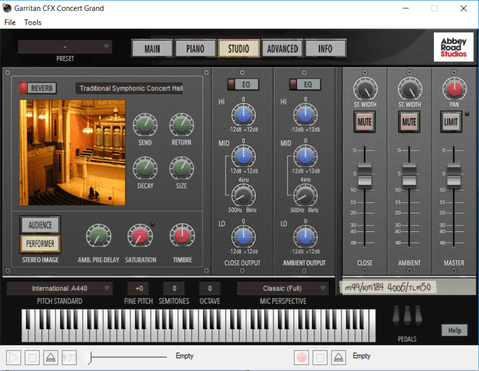Click the reverb DECAY knob
This screenshot has height=371, width=479.
click(x=145, y=168)
